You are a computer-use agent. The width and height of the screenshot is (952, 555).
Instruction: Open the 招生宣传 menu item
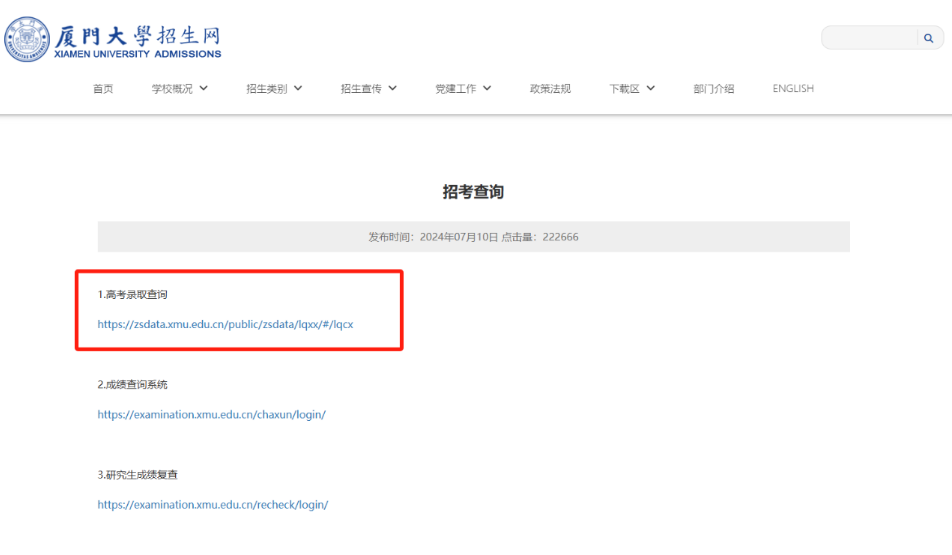(361, 89)
